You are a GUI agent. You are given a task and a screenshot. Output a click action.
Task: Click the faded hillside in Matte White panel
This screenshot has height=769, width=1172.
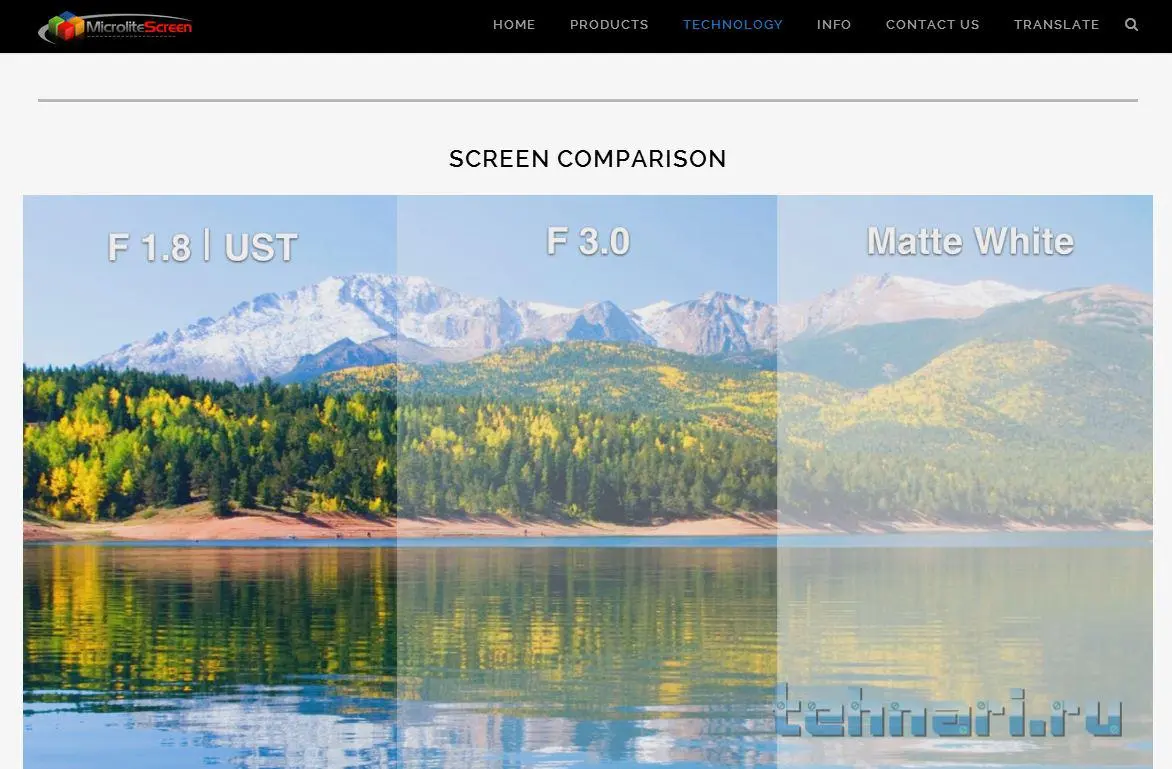[x=964, y=419]
